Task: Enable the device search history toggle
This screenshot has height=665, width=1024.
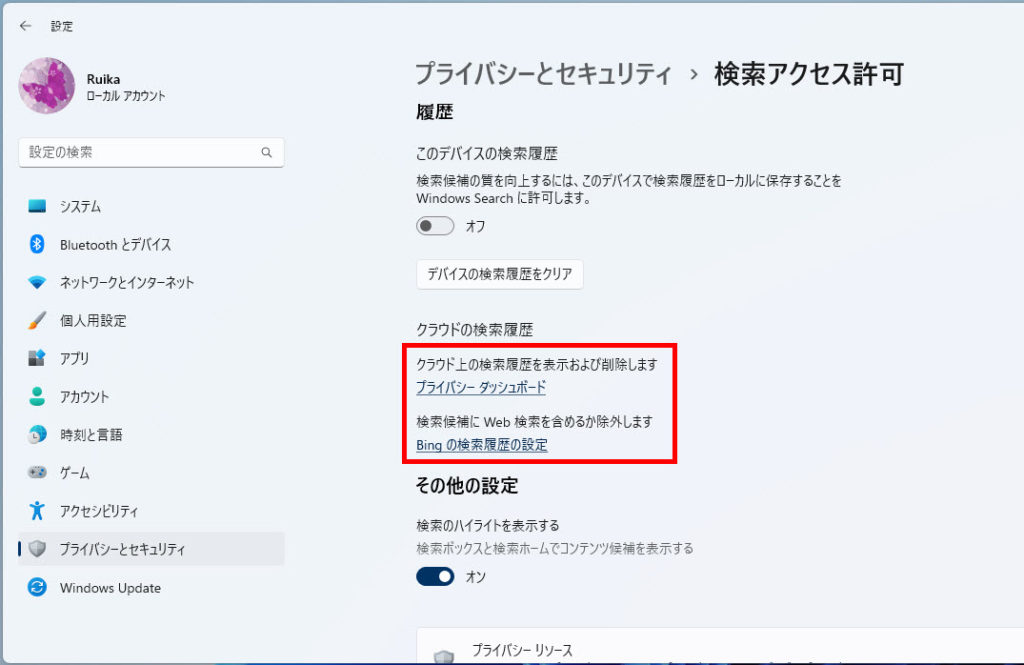Action: [435, 226]
